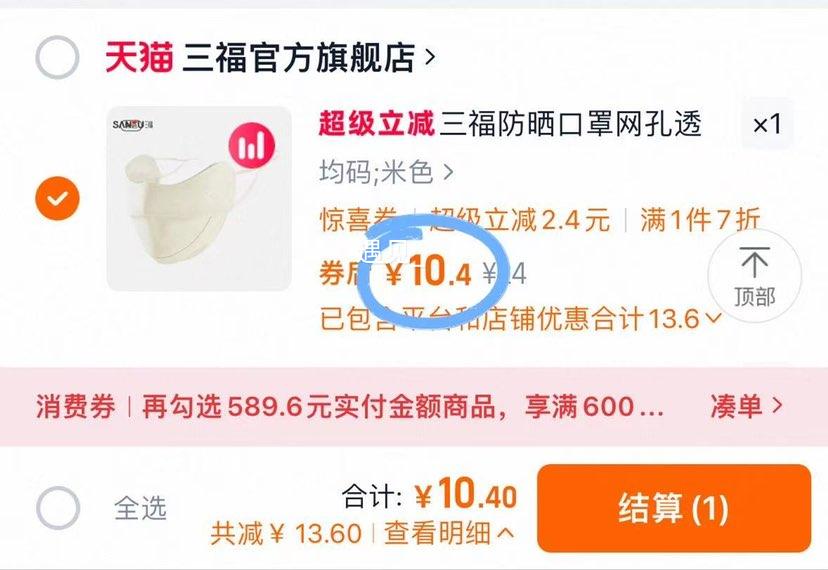
Task: Open the sunscreen mask product thumbnail
Action: point(199,199)
